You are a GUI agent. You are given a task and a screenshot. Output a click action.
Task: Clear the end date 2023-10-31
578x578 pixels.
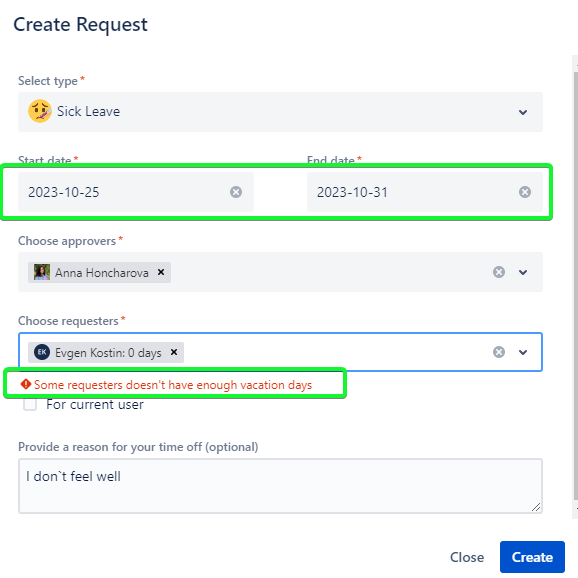[525, 192]
